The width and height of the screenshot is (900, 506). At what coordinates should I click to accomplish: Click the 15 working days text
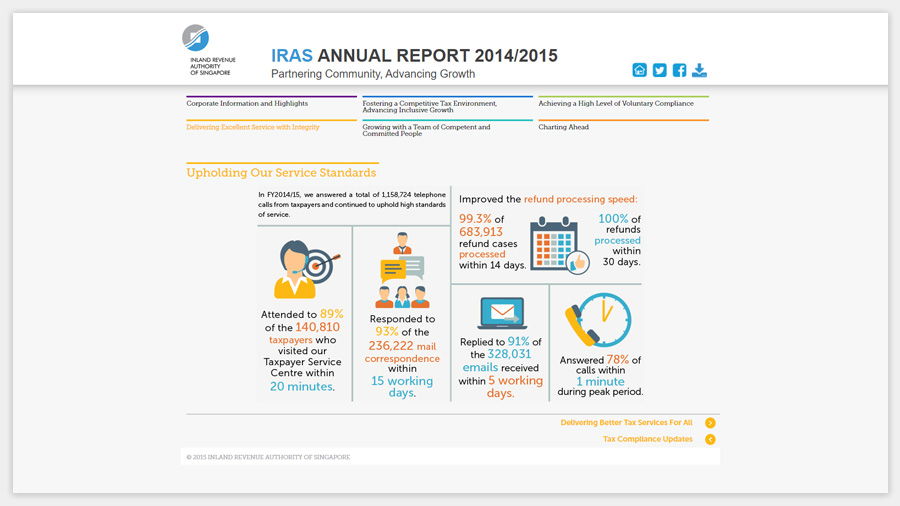coord(402,387)
